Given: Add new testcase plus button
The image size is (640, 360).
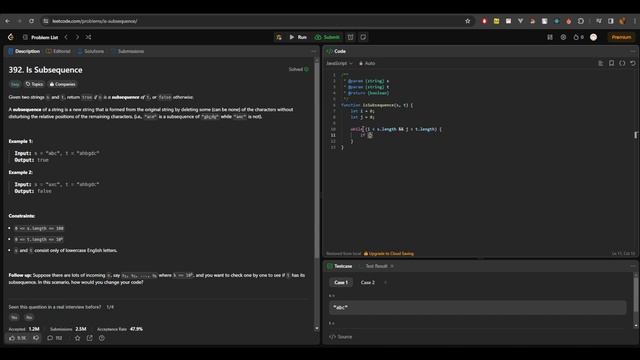Looking at the screenshot, I should click(x=385, y=282).
